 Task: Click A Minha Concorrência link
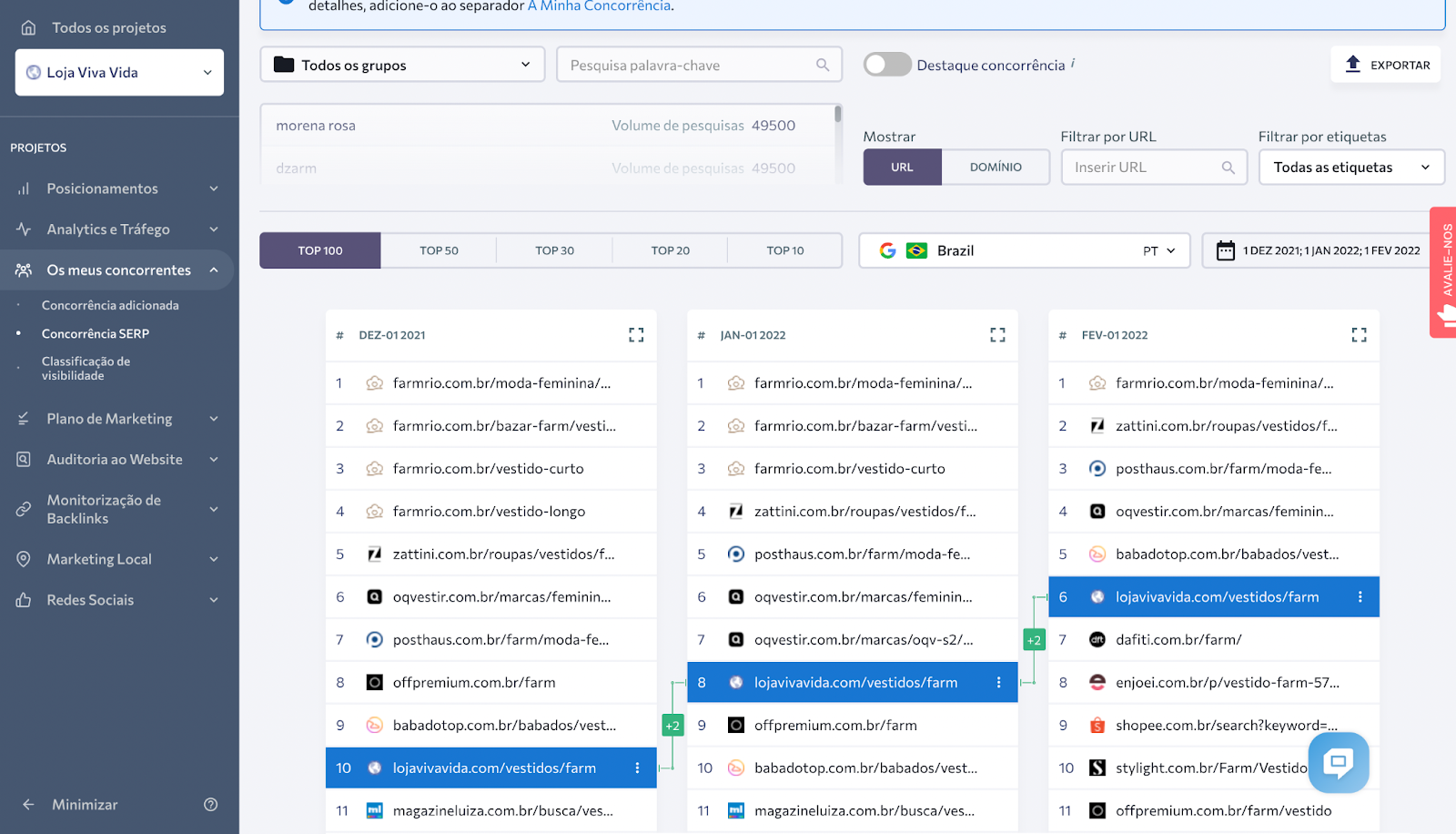[601, 6]
